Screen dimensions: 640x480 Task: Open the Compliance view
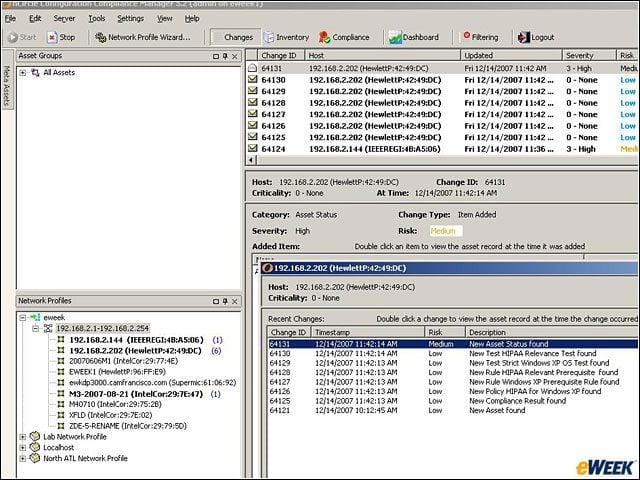[344, 37]
